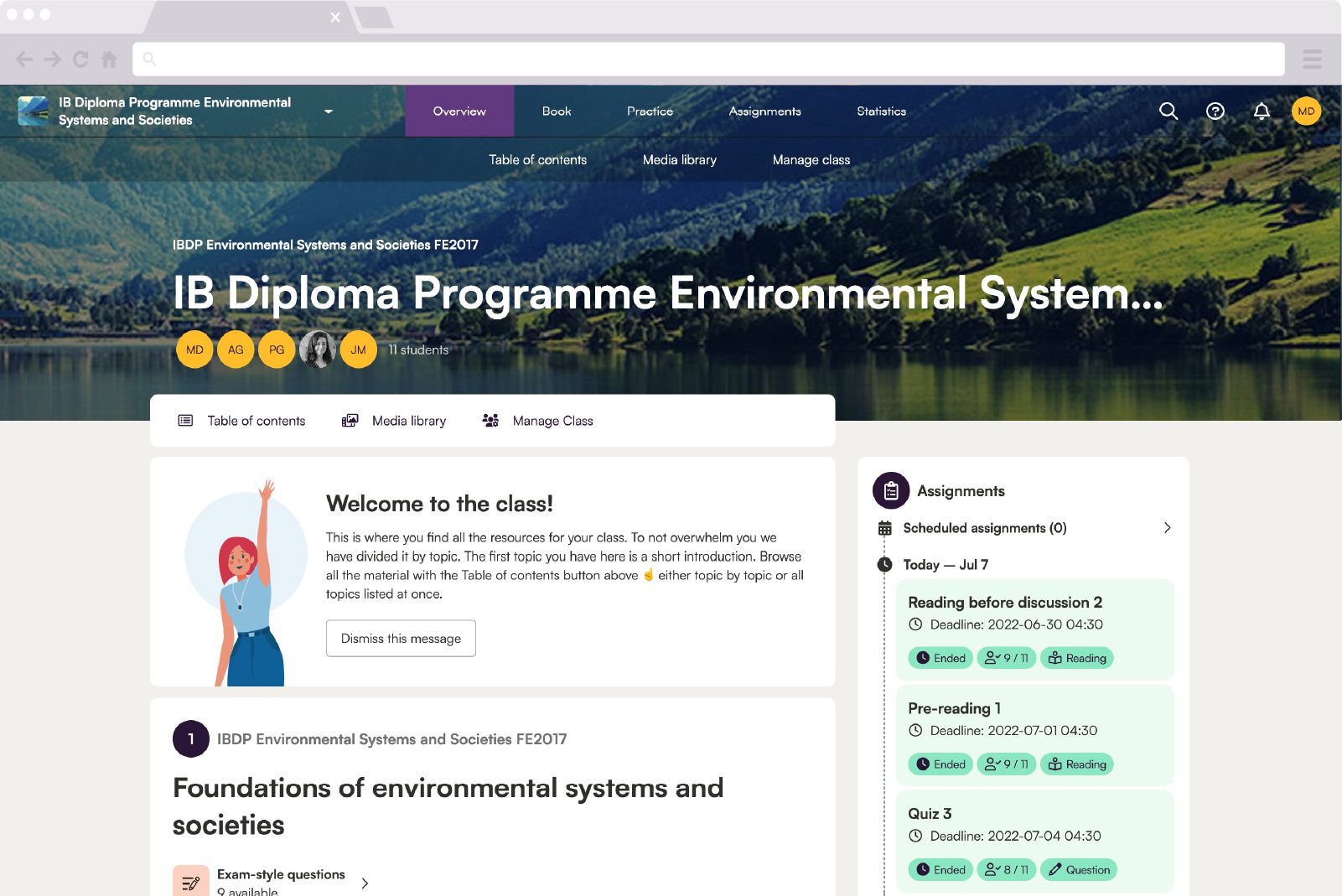Click the Reading book icon on Pre-reading 1
Screen dimensions: 1342x896
(1054, 764)
